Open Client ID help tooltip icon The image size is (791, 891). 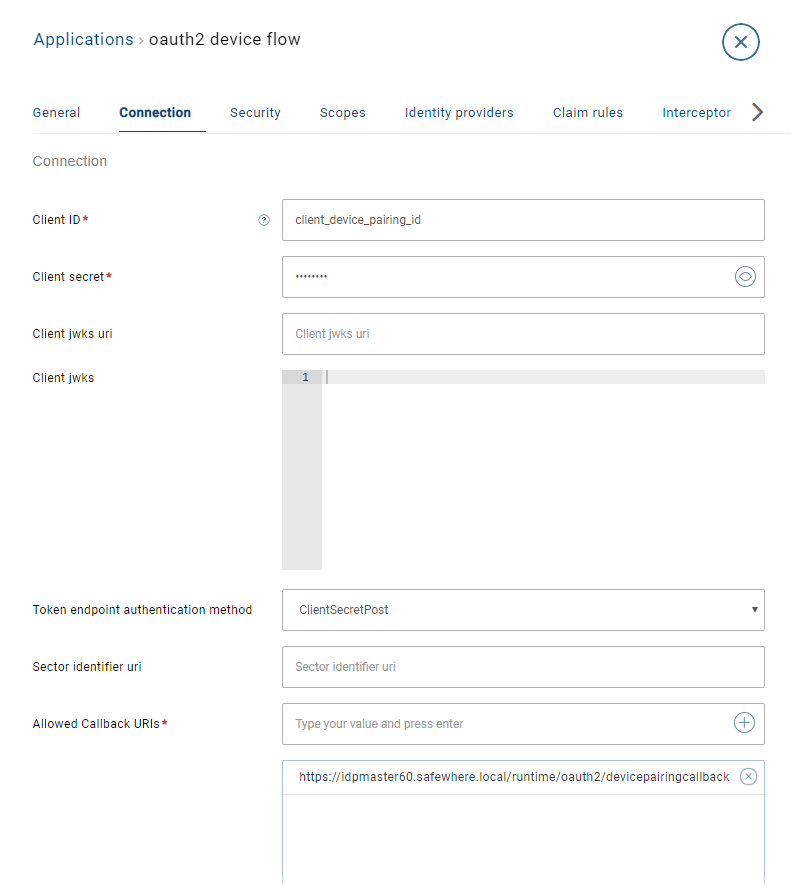[x=264, y=220]
